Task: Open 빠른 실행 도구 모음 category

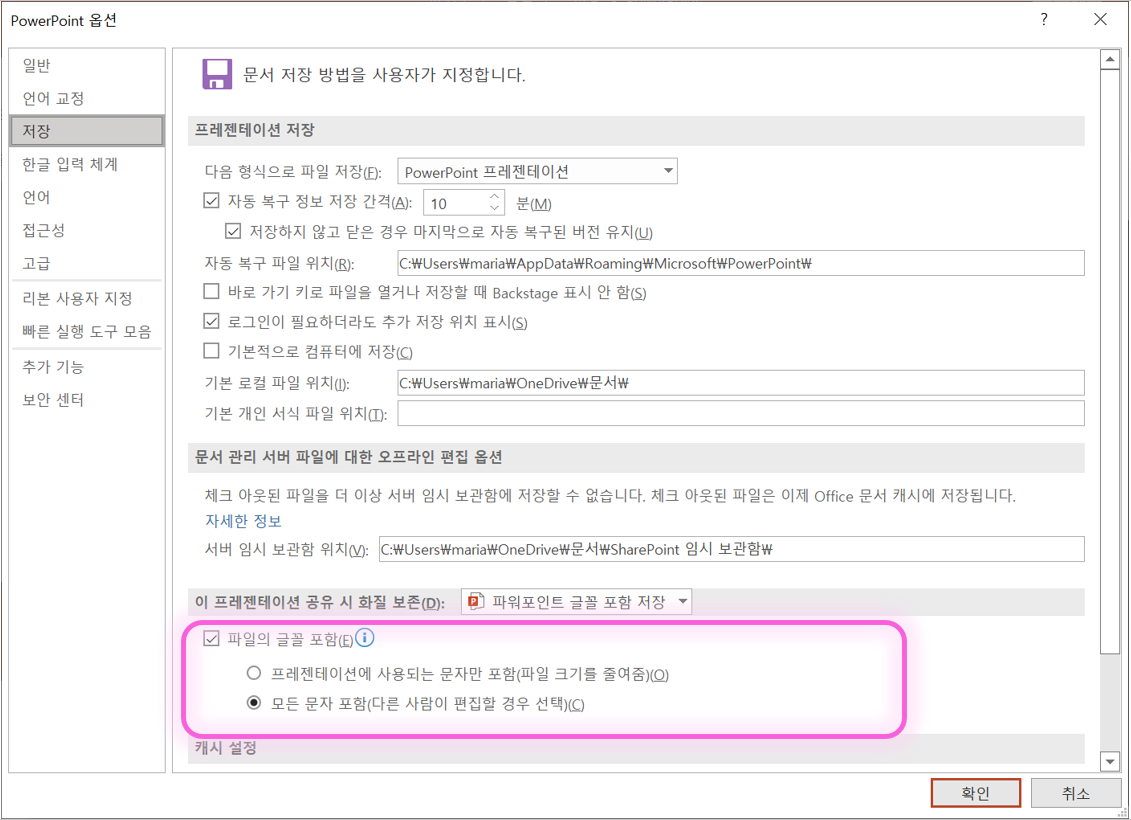Action: [x=87, y=332]
